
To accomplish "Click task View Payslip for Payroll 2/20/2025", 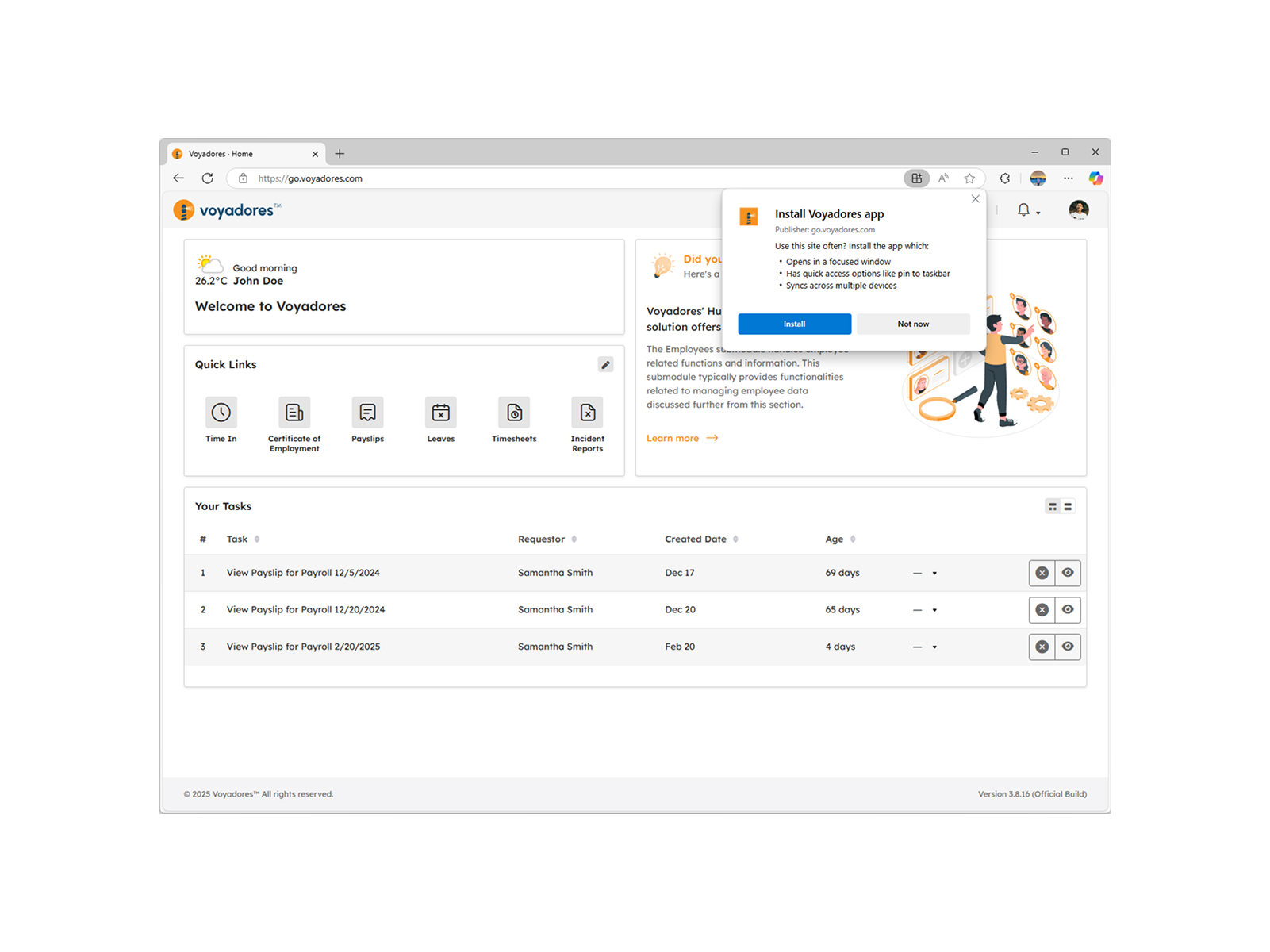I will 303,647.
